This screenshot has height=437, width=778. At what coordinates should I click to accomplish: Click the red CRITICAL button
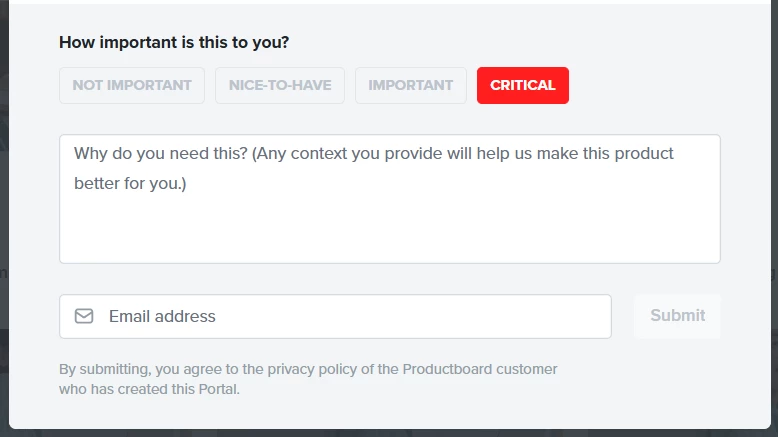(x=523, y=85)
